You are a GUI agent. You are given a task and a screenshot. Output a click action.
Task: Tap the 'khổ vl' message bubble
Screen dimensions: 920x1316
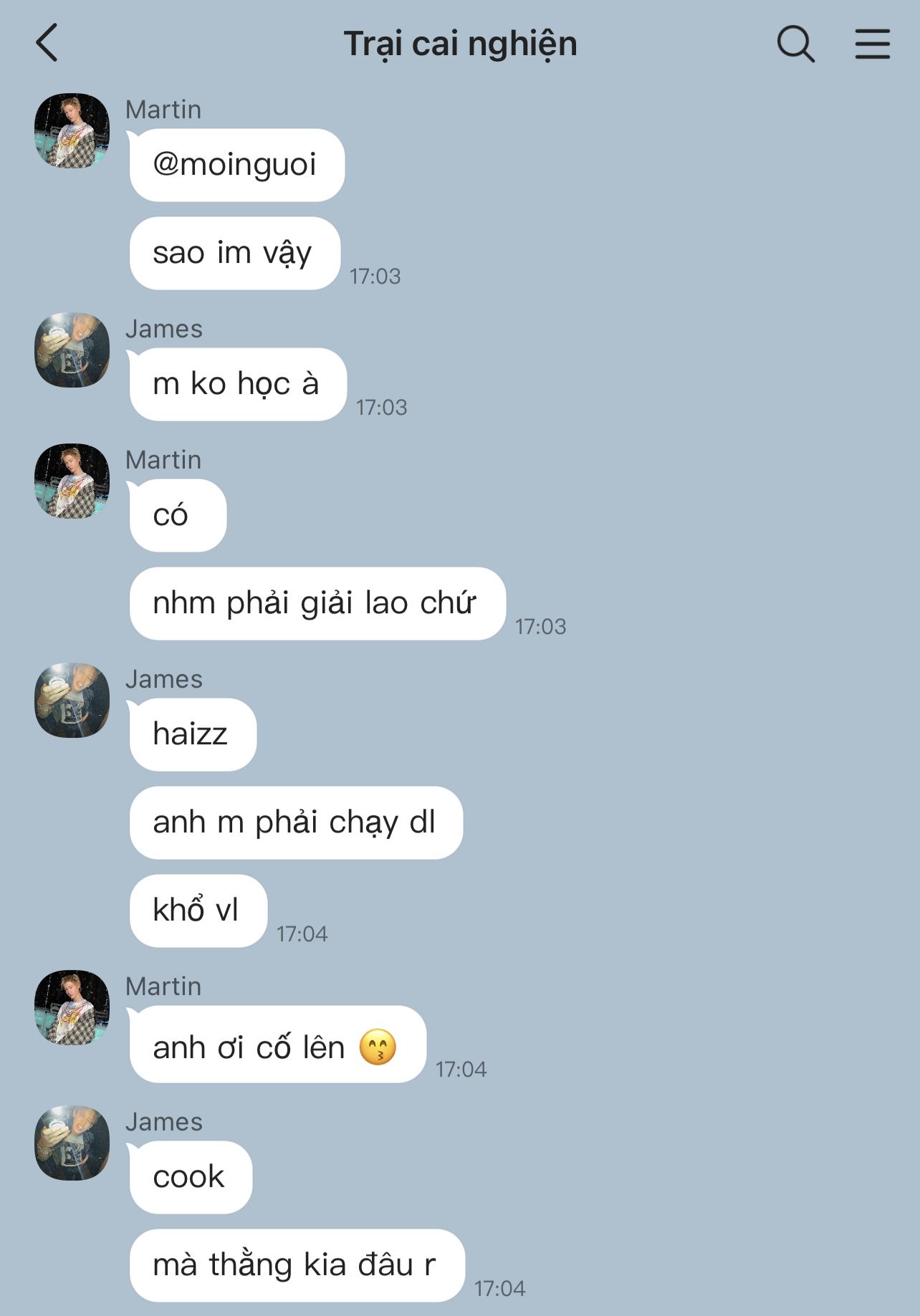(198, 911)
